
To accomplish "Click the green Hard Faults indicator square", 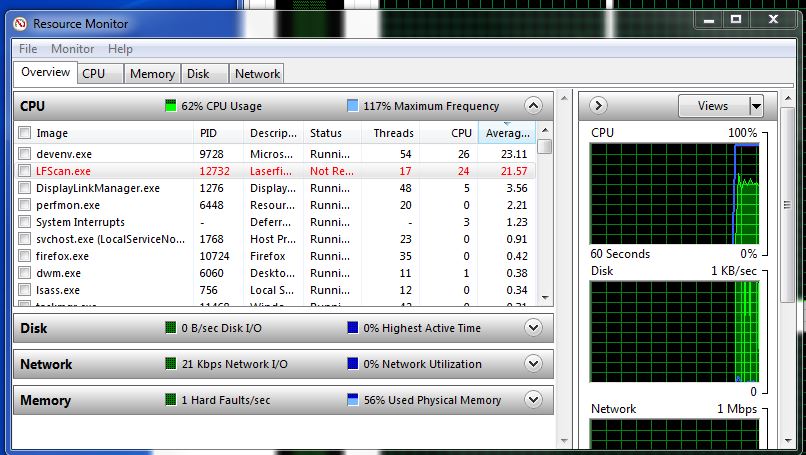I will tap(171, 399).
